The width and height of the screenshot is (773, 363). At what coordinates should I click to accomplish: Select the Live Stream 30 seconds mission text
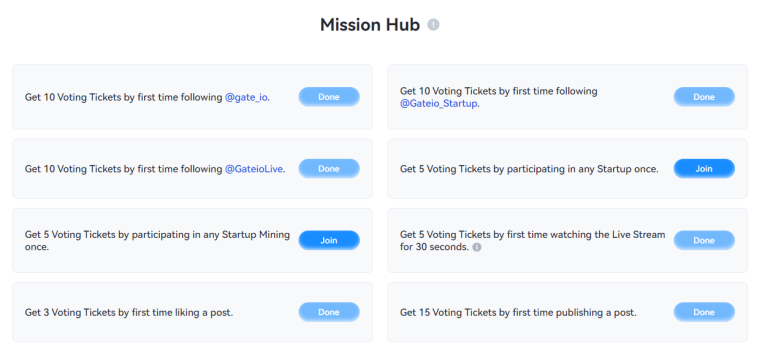tap(532, 241)
